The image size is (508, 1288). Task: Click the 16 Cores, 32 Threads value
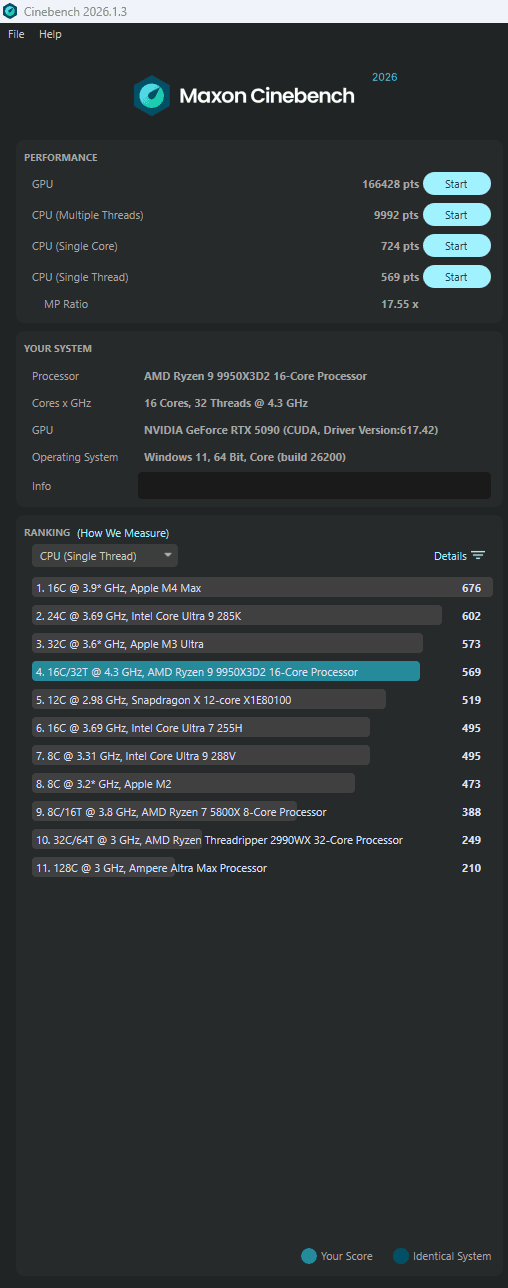(226, 403)
